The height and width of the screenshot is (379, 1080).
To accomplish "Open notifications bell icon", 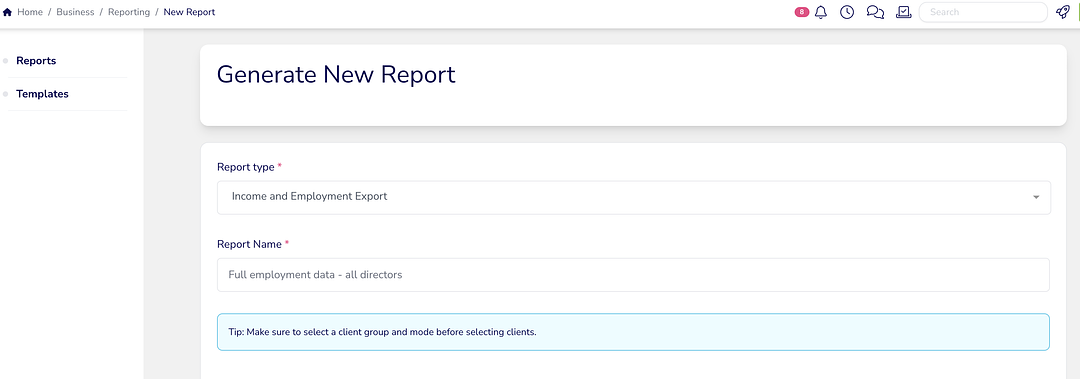I will [x=820, y=12].
